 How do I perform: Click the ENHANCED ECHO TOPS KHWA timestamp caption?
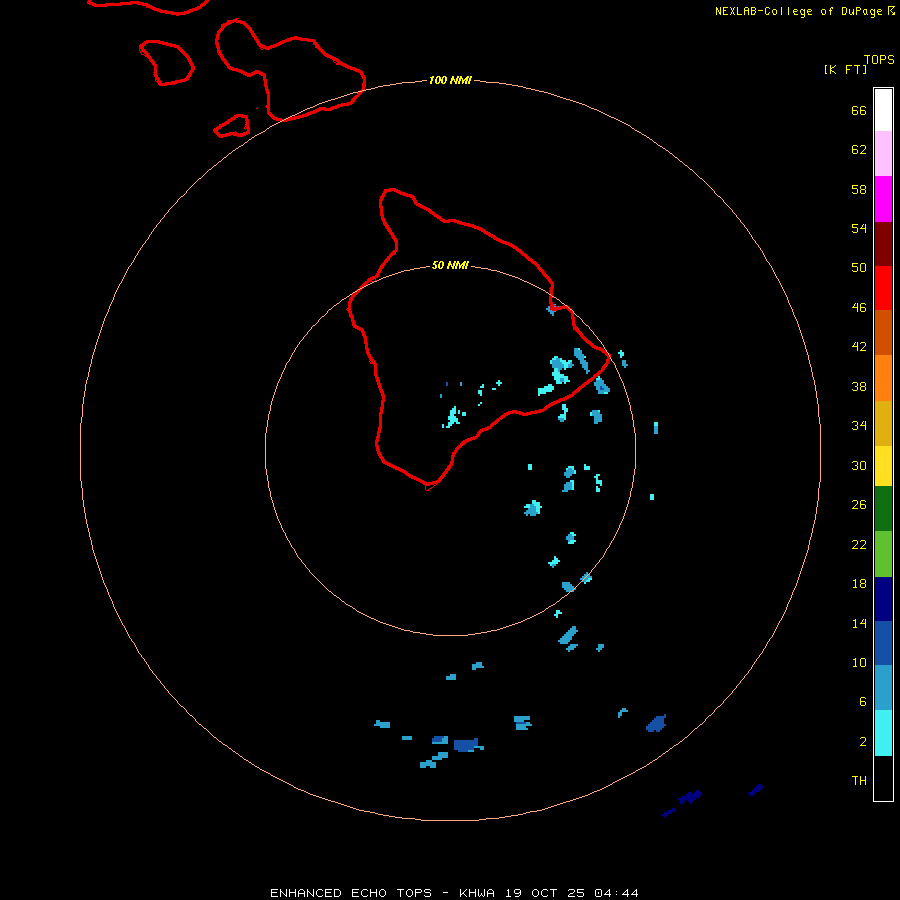(x=454, y=893)
